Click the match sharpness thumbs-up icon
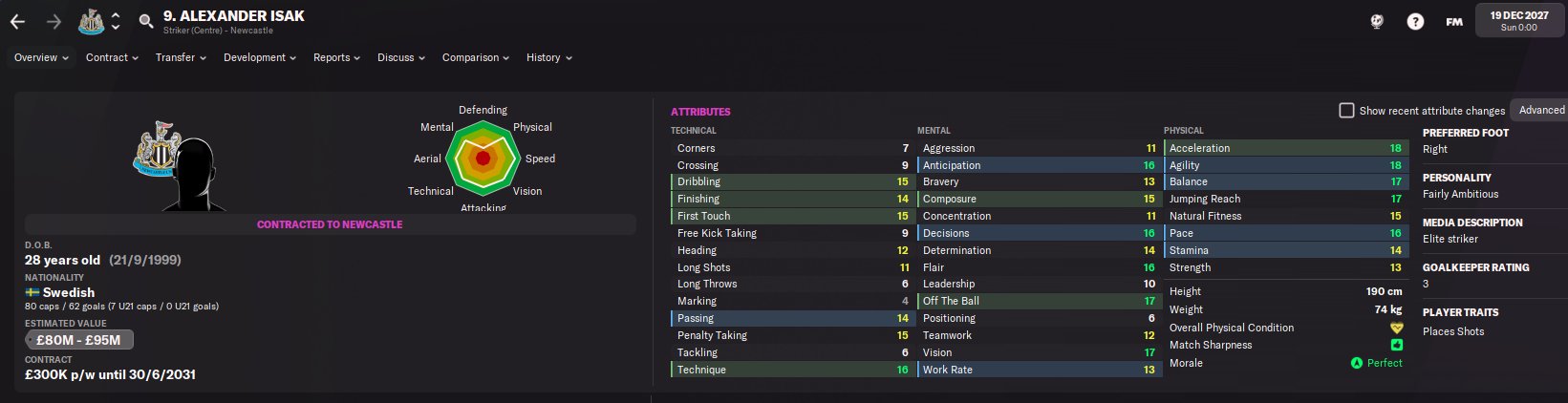The width and height of the screenshot is (1568, 403). (1396, 345)
